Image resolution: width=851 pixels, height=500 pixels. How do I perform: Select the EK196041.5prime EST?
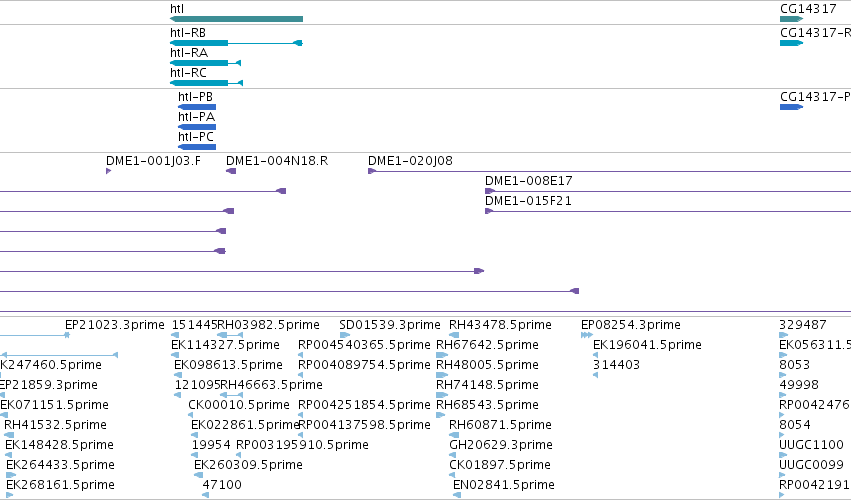(x=595, y=356)
